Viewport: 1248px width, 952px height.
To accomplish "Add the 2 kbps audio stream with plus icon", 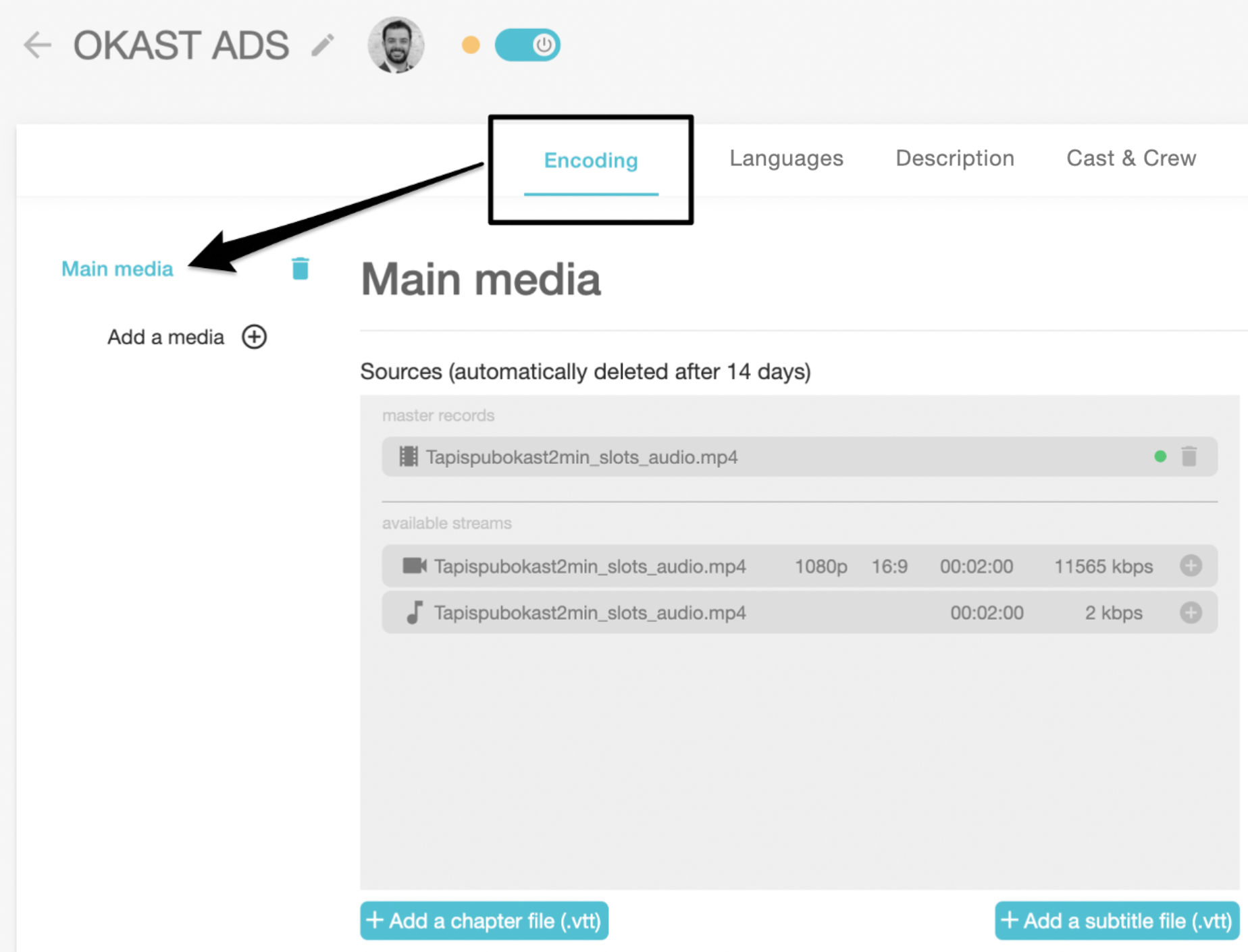I will [x=1191, y=612].
